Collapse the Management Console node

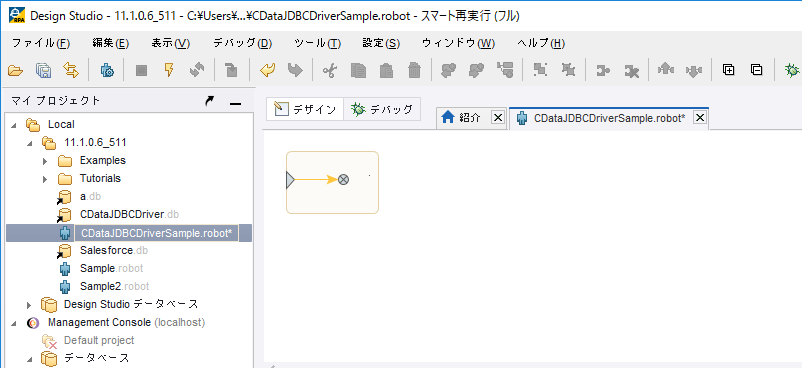(x=13, y=323)
